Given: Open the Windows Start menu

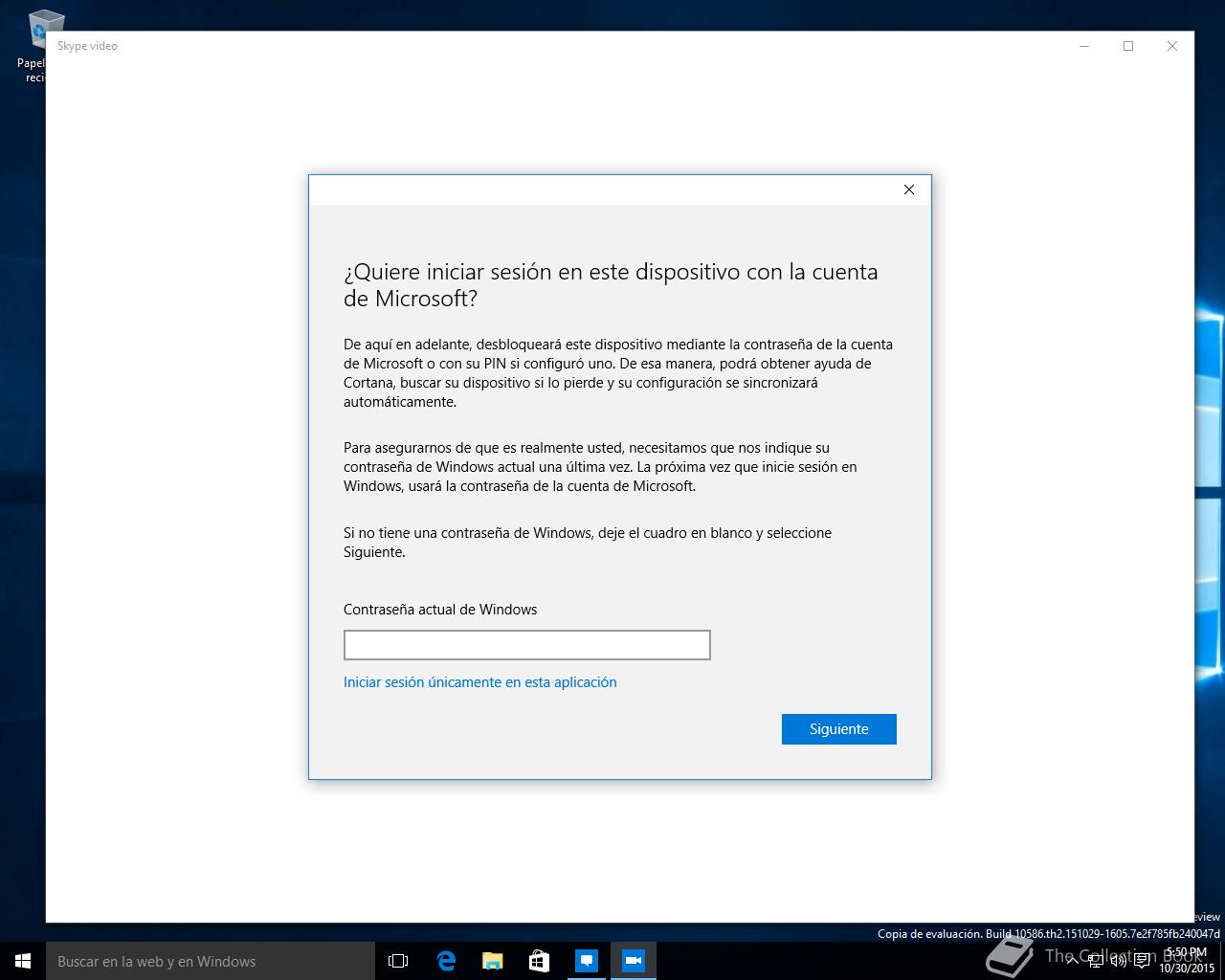Looking at the screenshot, I should 23,961.
